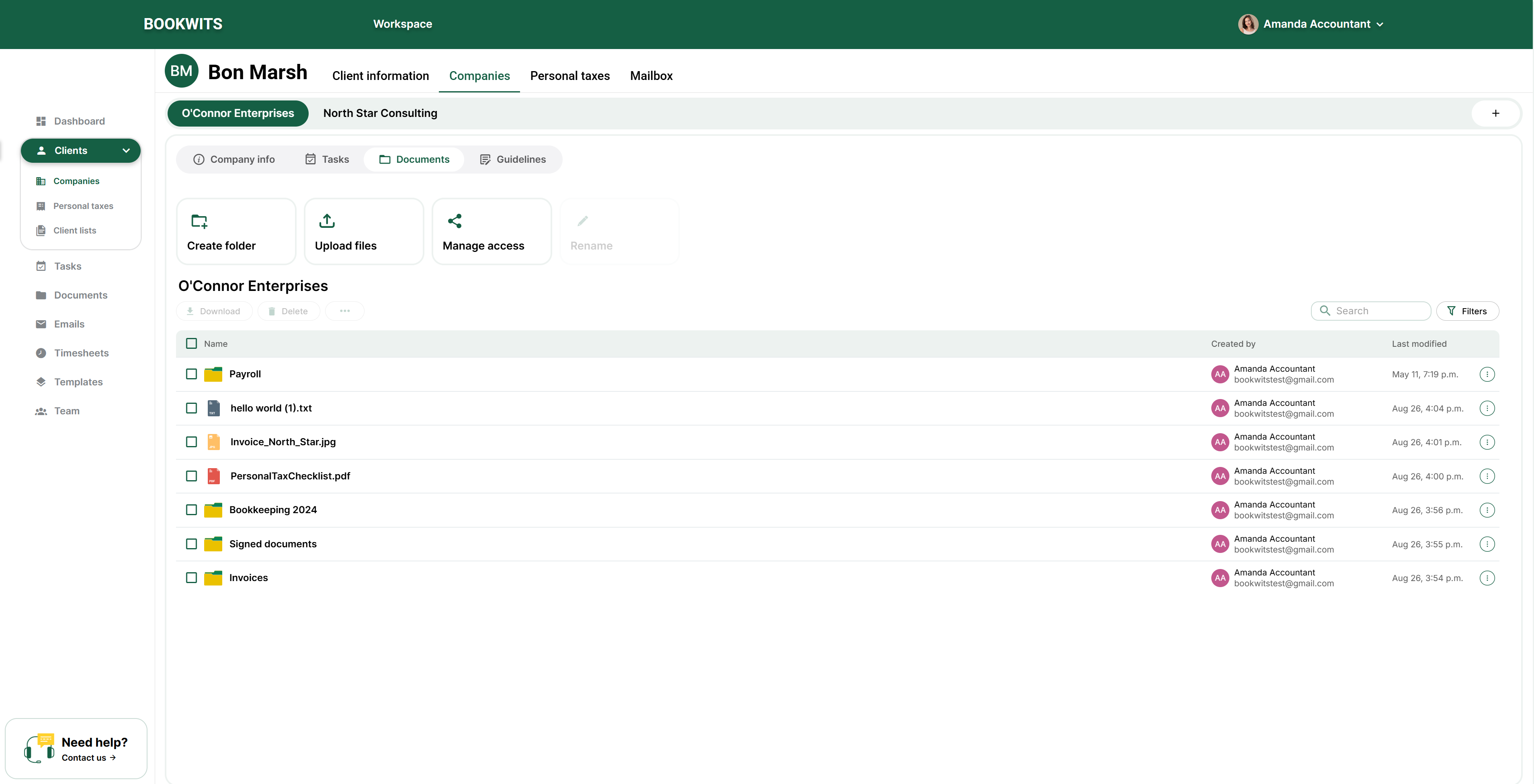
Task: Check the Payroll folder checkbox
Action: coord(191,375)
